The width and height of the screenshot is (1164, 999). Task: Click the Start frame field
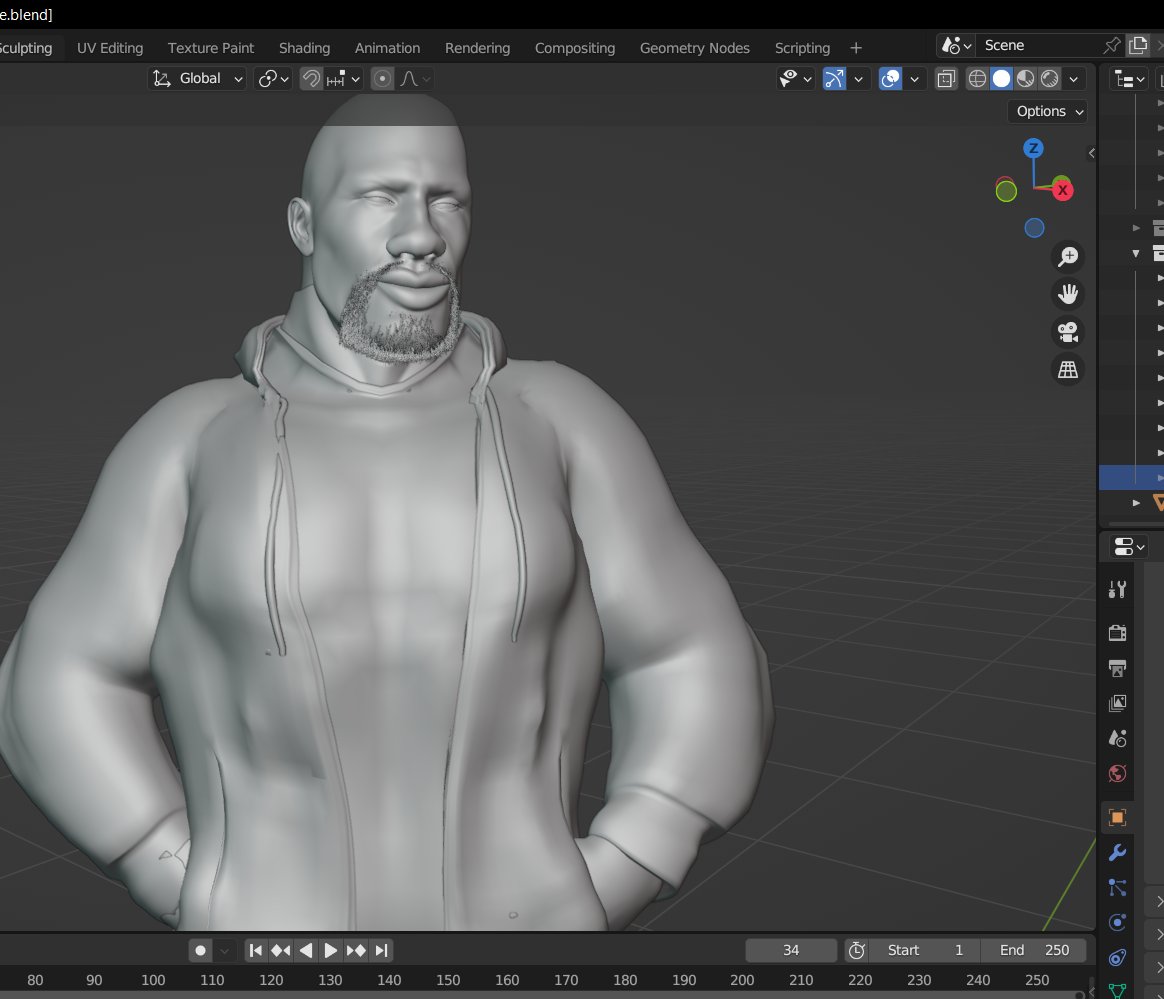[925, 950]
